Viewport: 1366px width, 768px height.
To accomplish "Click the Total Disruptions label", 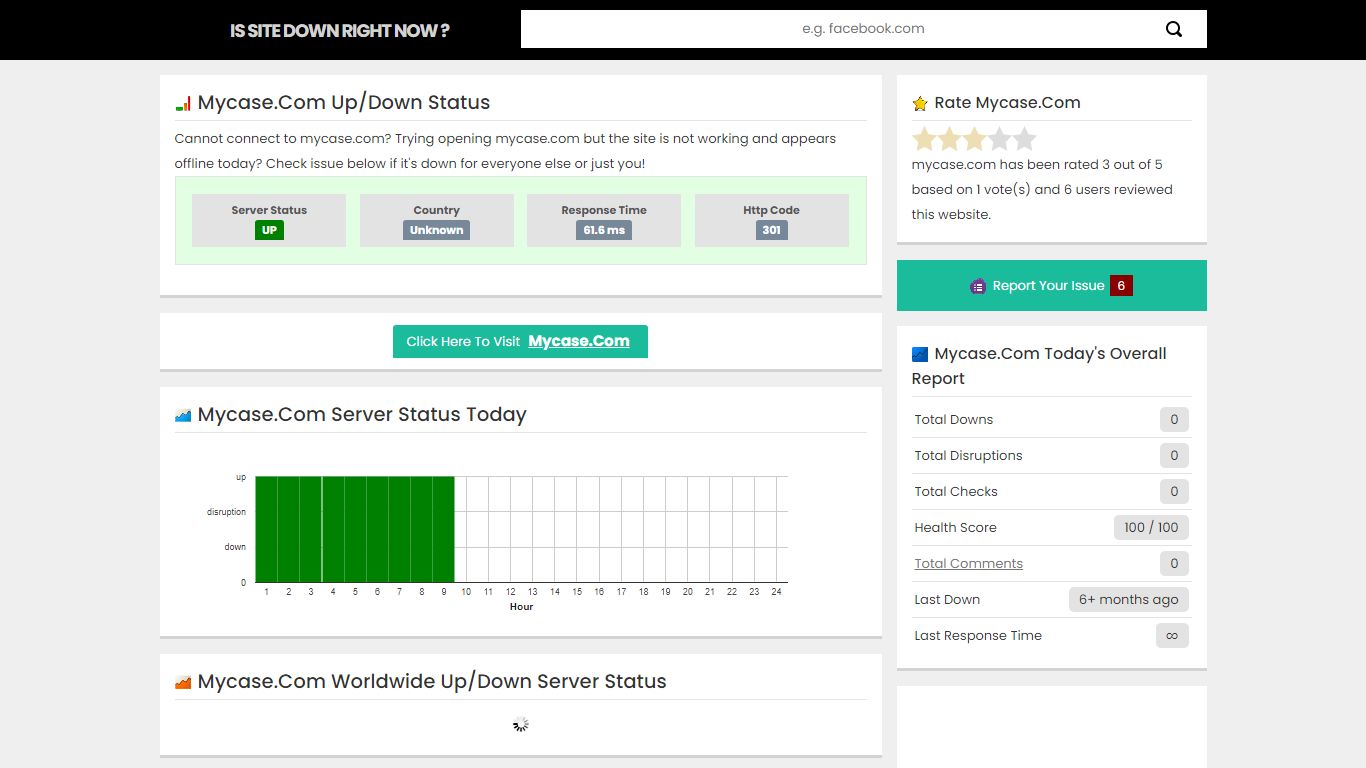I will pyautogui.click(x=969, y=456).
